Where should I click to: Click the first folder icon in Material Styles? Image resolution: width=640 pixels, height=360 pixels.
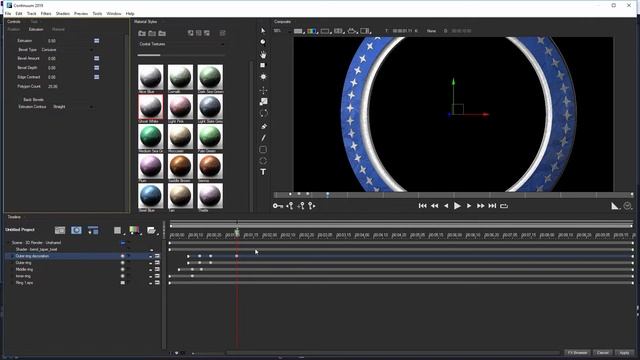tap(142, 33)
